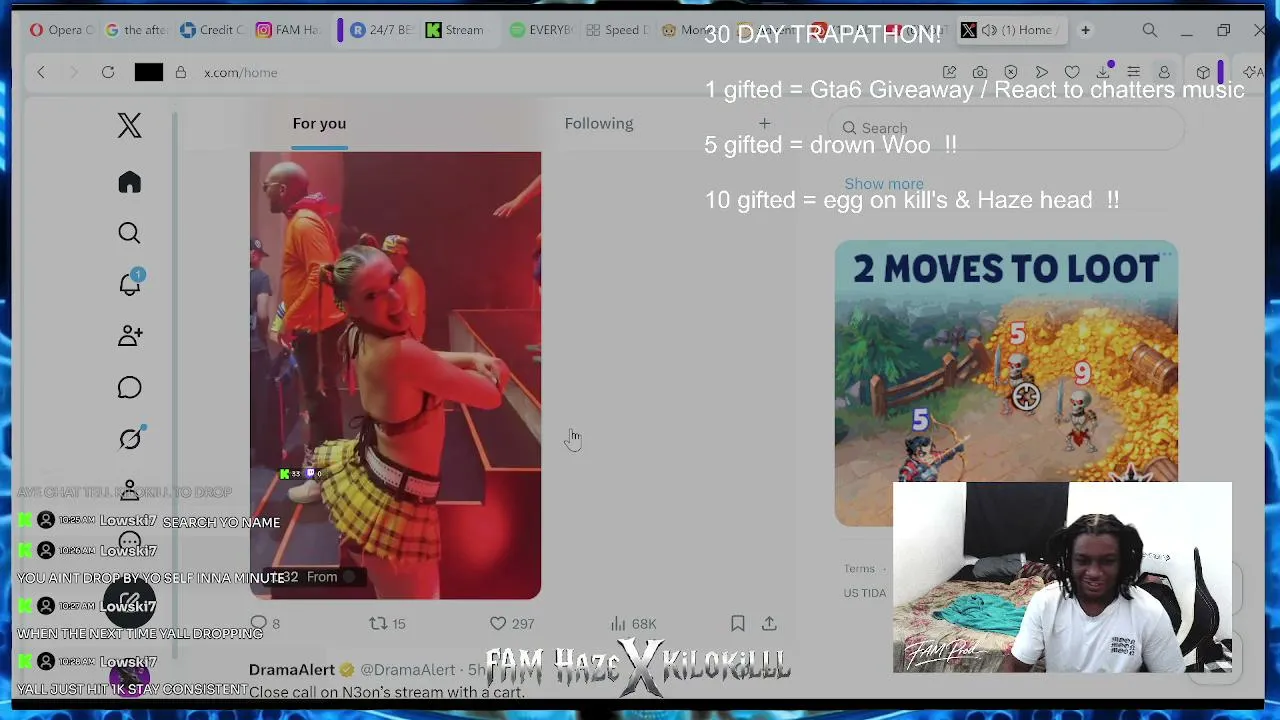1280x720 pixels.
Task: Open the DramaAlert profile name
Action: pyautogui.click(x=292, y=670)
